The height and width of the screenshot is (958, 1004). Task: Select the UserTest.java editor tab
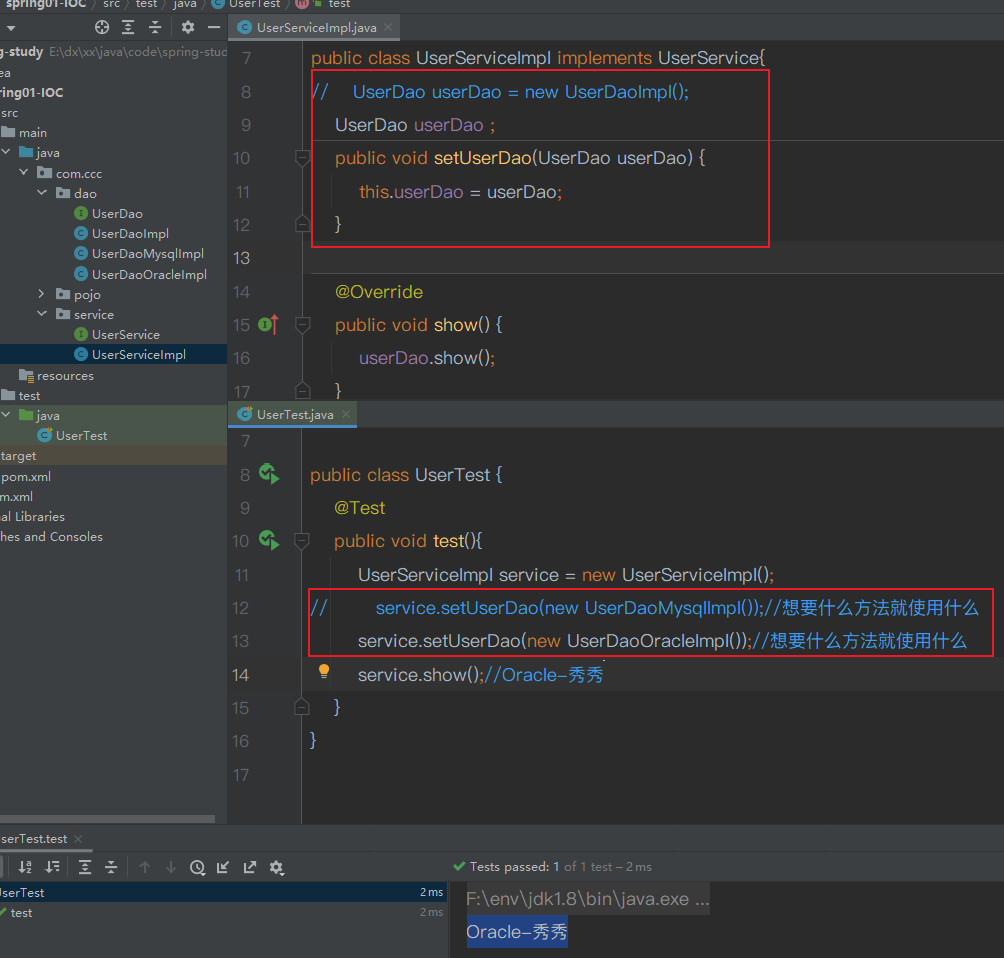pyautogui.click(x=293, y=414)
